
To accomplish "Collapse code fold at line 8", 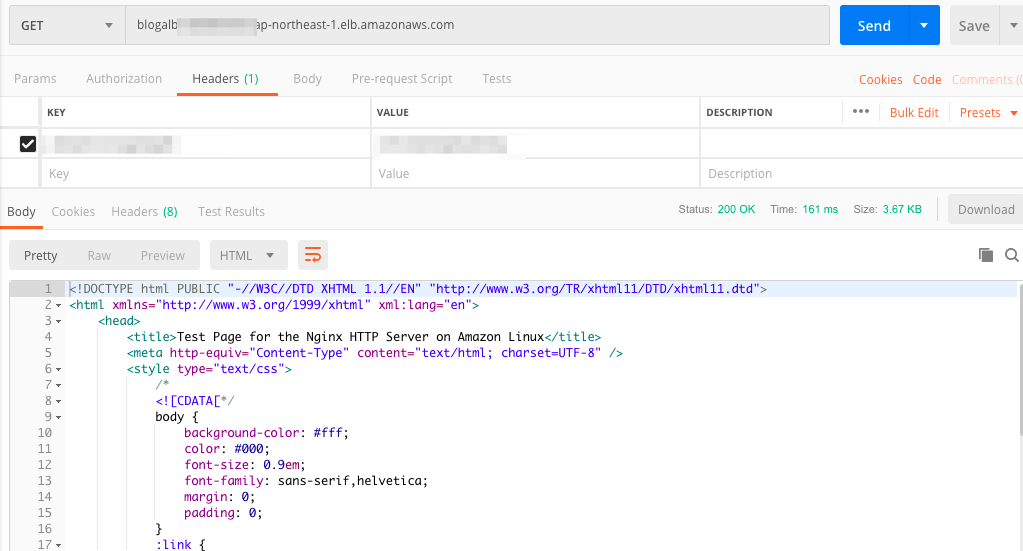I will pyautogui.click(x=58, y=401).
